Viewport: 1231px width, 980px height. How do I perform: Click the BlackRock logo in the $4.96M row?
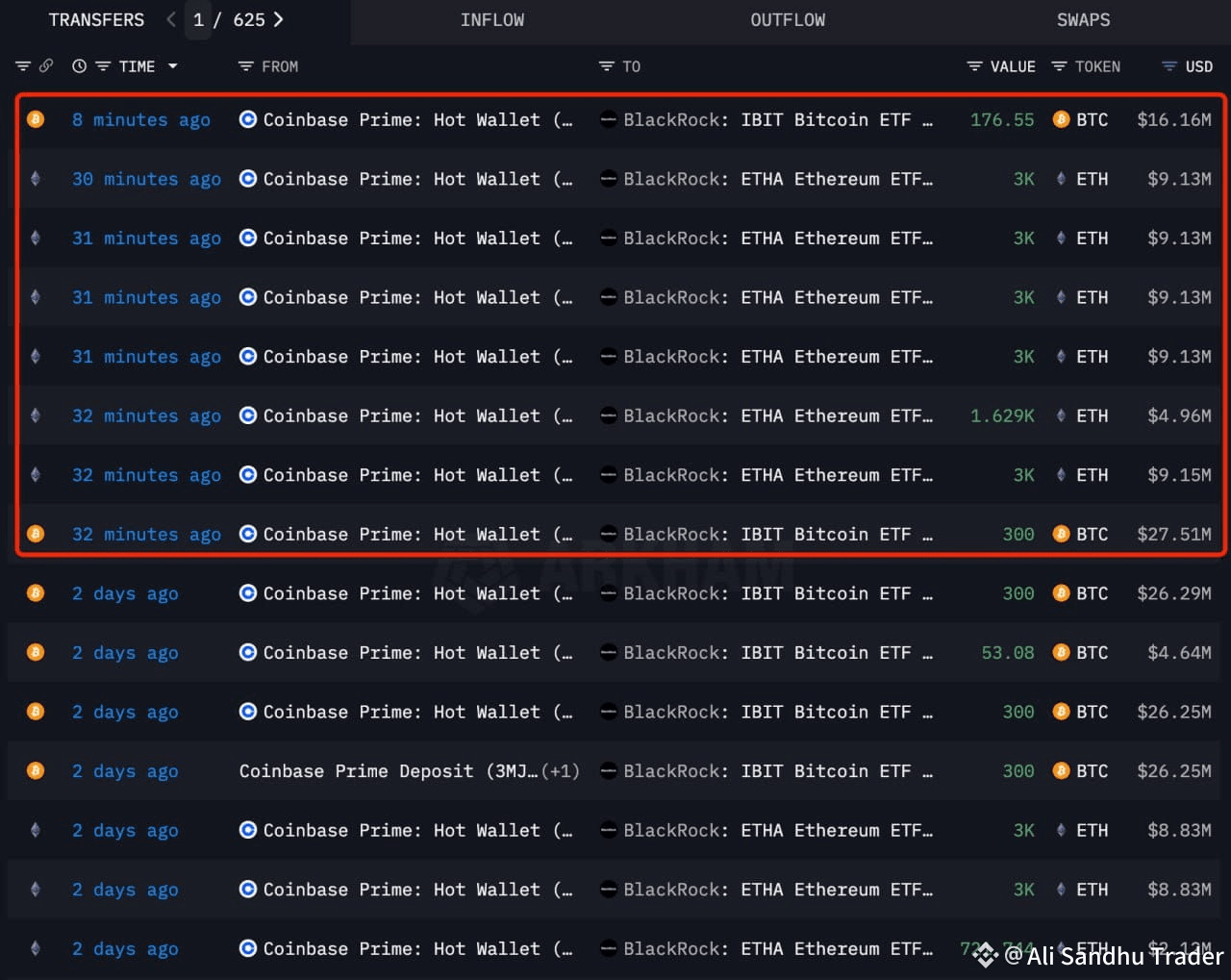tap(608, 415)
